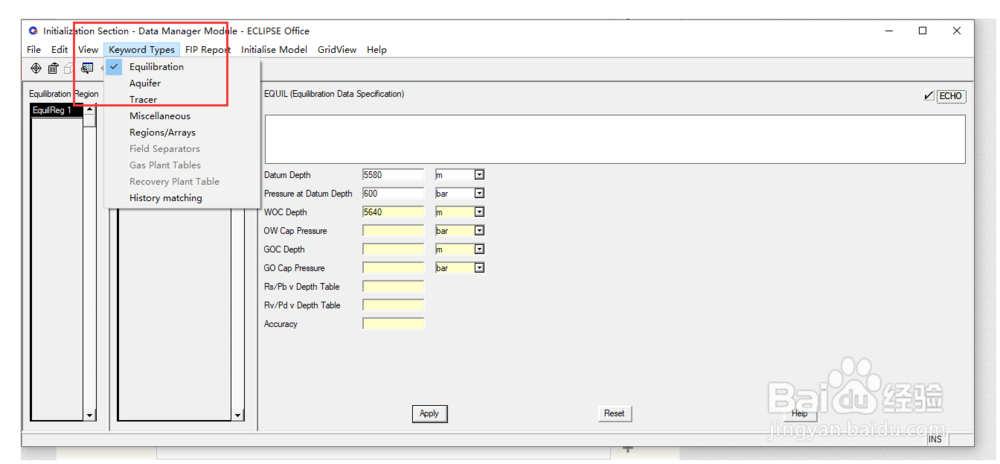The image size is (1000, 464).
Task: Open the Initialise Model menu
Action: click(274, 50)
